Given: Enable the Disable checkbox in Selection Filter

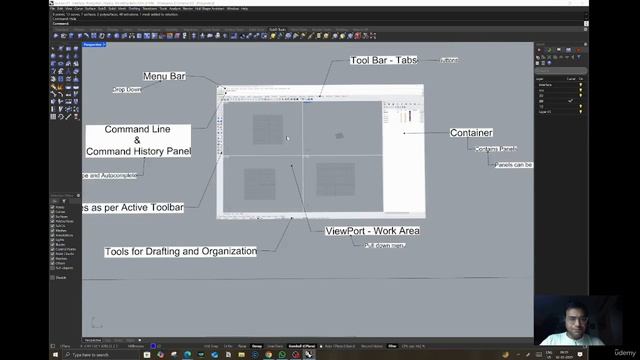Looking at the screenshot, I should coord(53,278).
